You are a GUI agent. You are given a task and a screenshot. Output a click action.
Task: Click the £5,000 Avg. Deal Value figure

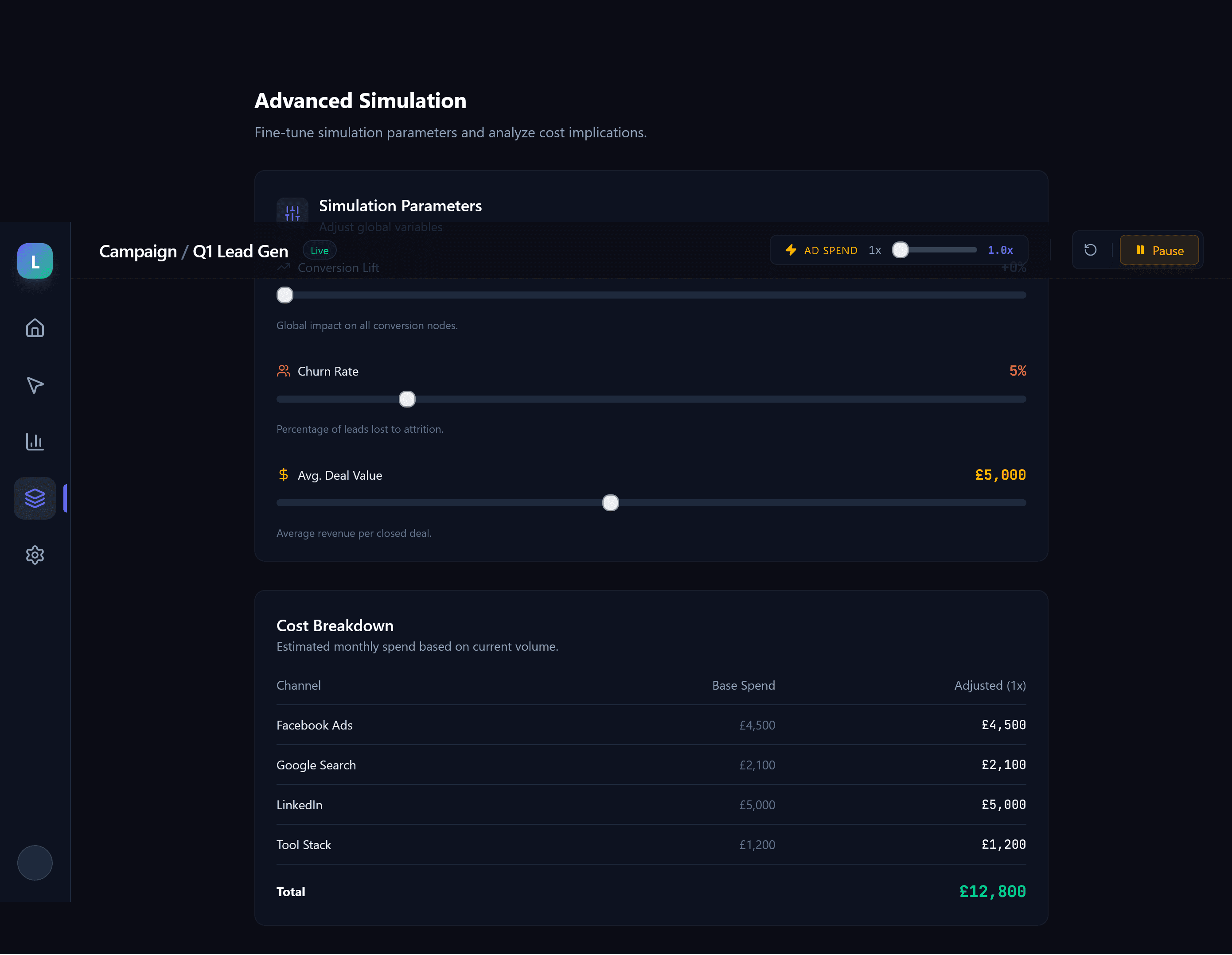tap(1001, 475)
